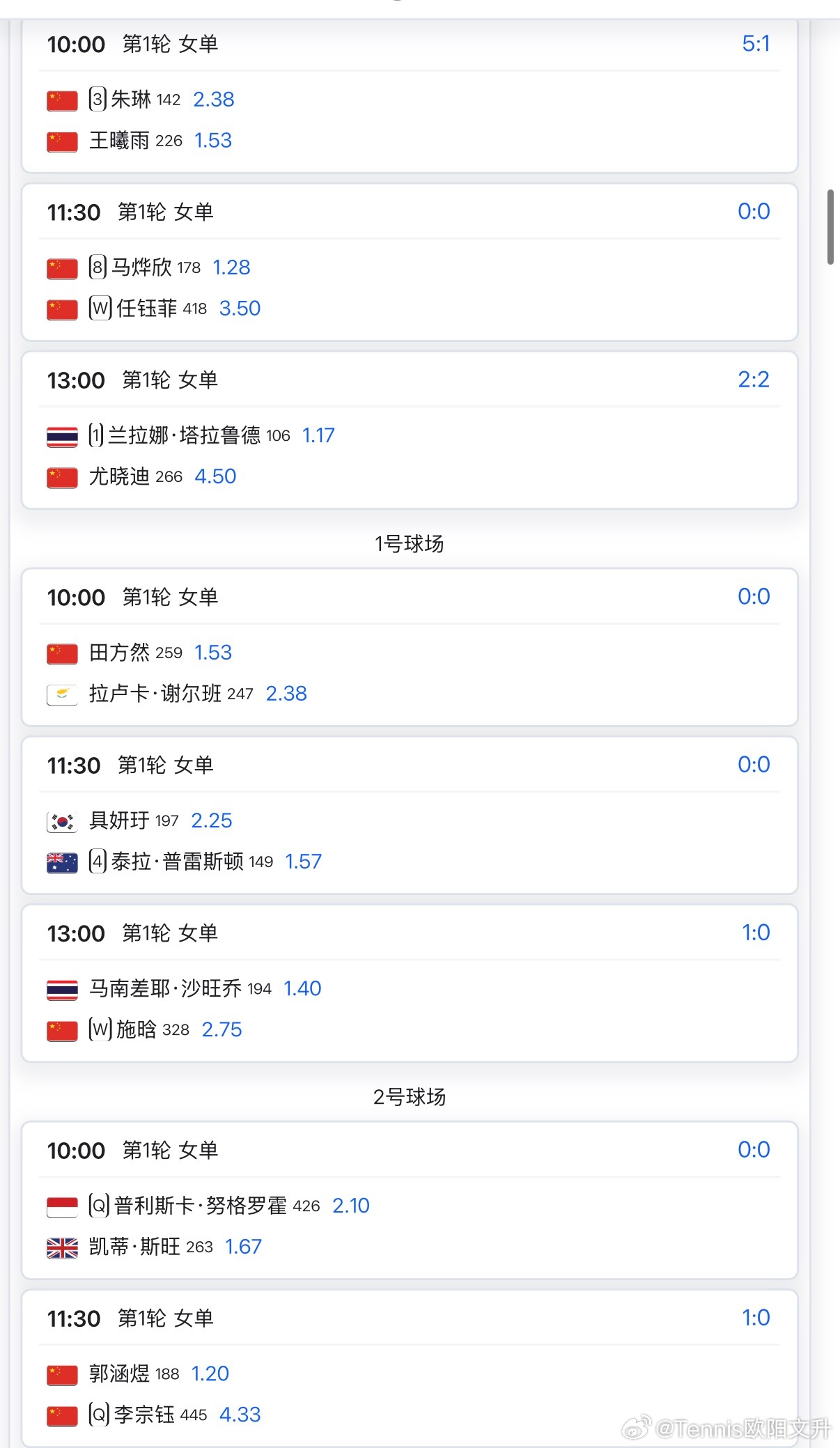Screen dimensions: 840x1448
Task: Click Indonesia flag beside 普利斯卡·努格罗霍
Action: (x=62, y=1206)
